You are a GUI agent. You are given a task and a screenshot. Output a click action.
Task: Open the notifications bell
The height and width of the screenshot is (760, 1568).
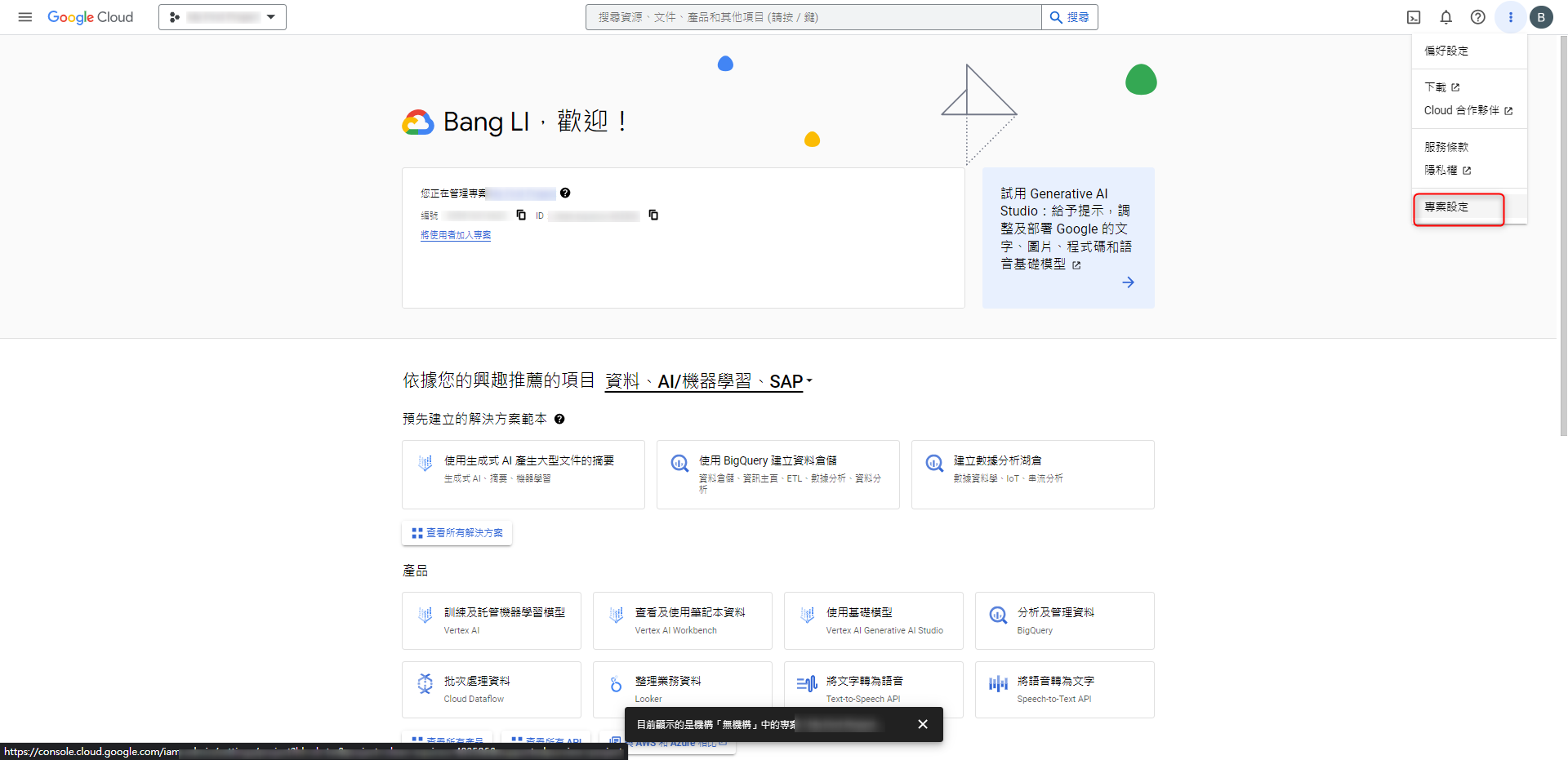point(1446,17)
